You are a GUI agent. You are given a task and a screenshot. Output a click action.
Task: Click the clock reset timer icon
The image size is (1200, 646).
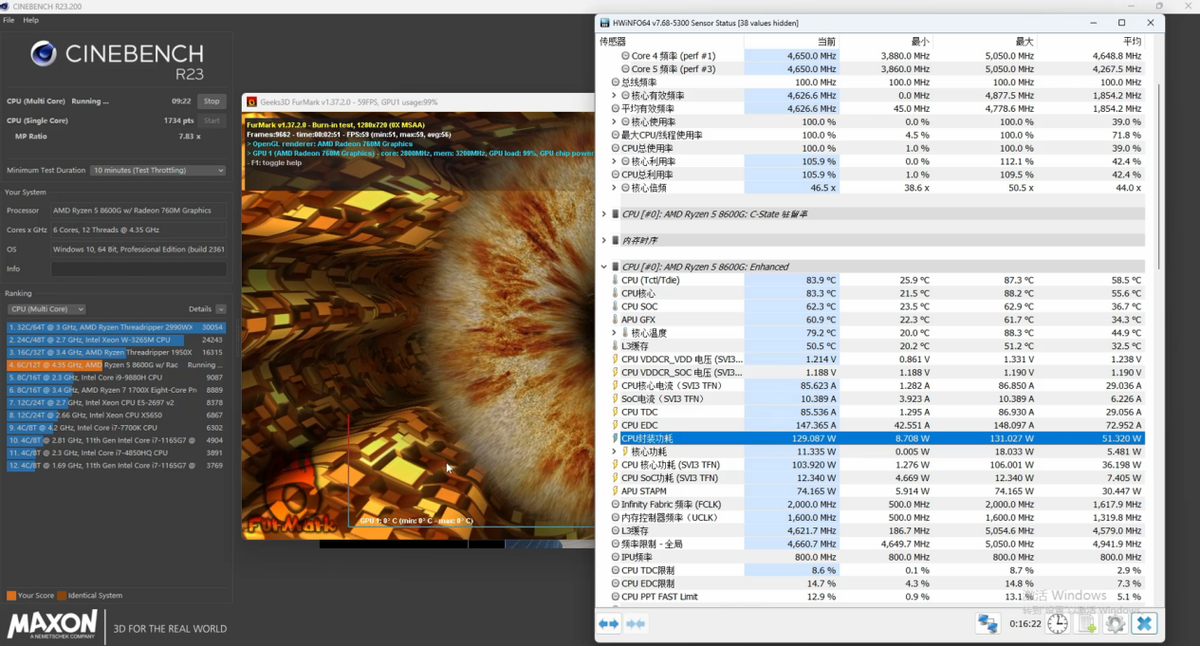(1058, 624)
